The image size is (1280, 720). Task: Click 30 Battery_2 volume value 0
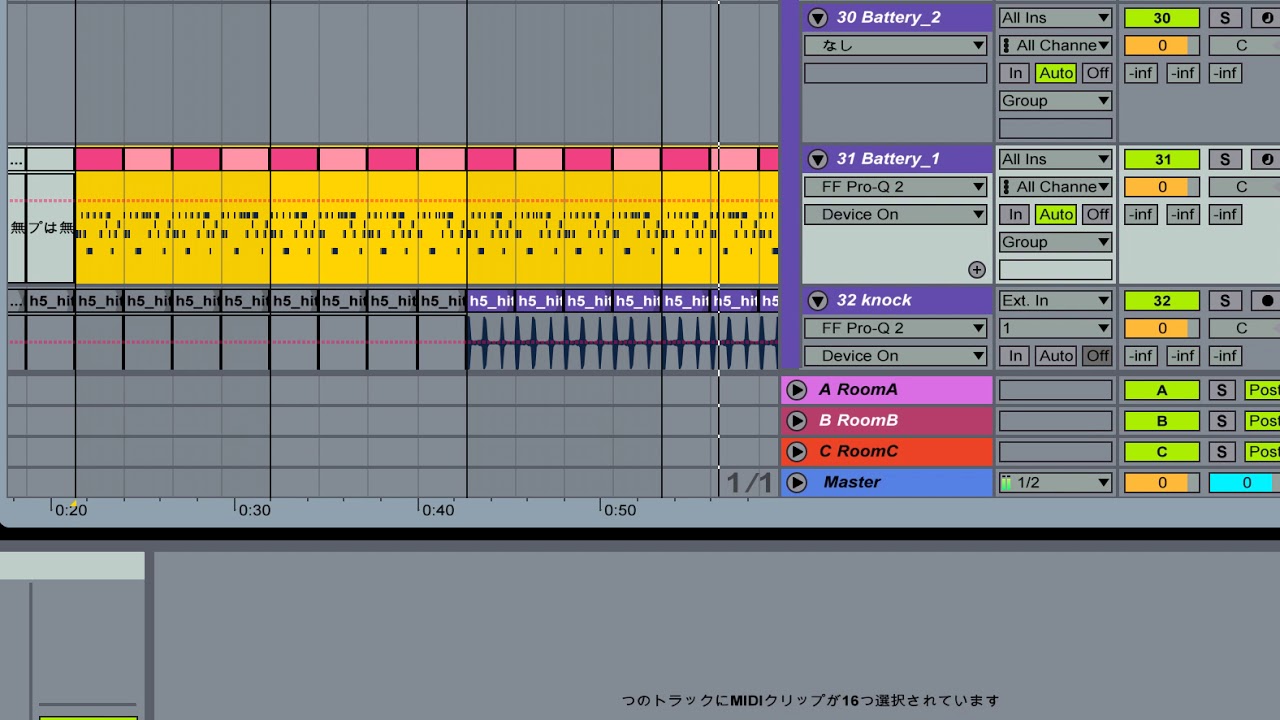1162,45
